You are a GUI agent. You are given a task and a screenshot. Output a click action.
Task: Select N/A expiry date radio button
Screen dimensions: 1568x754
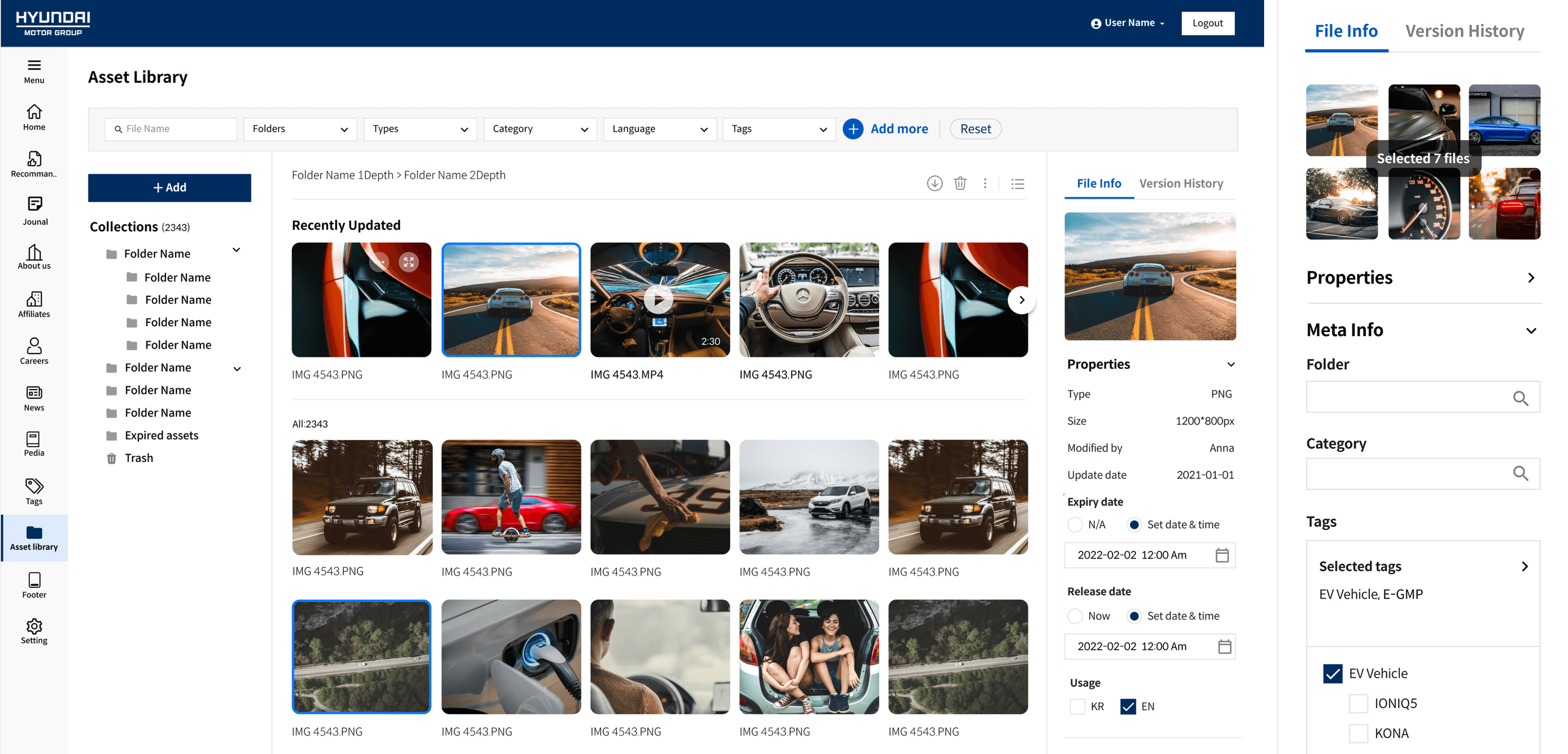1075,525
